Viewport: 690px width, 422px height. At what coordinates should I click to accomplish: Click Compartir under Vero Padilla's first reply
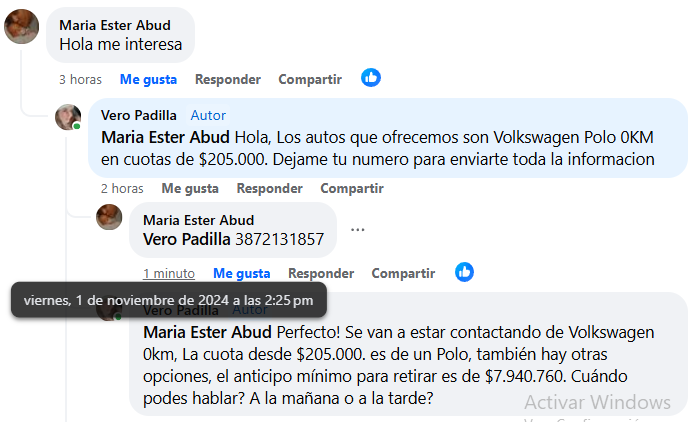[x=352, y=188]
